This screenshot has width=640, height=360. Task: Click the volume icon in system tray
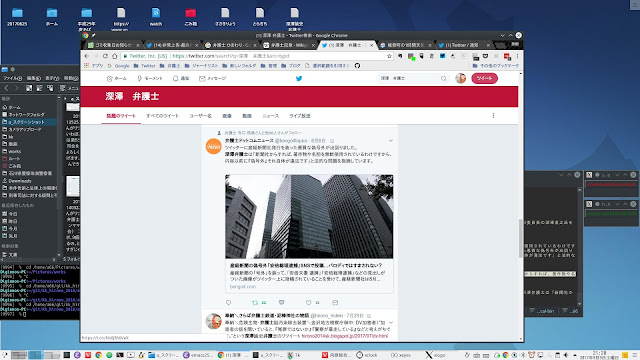[x=565, y=355]
